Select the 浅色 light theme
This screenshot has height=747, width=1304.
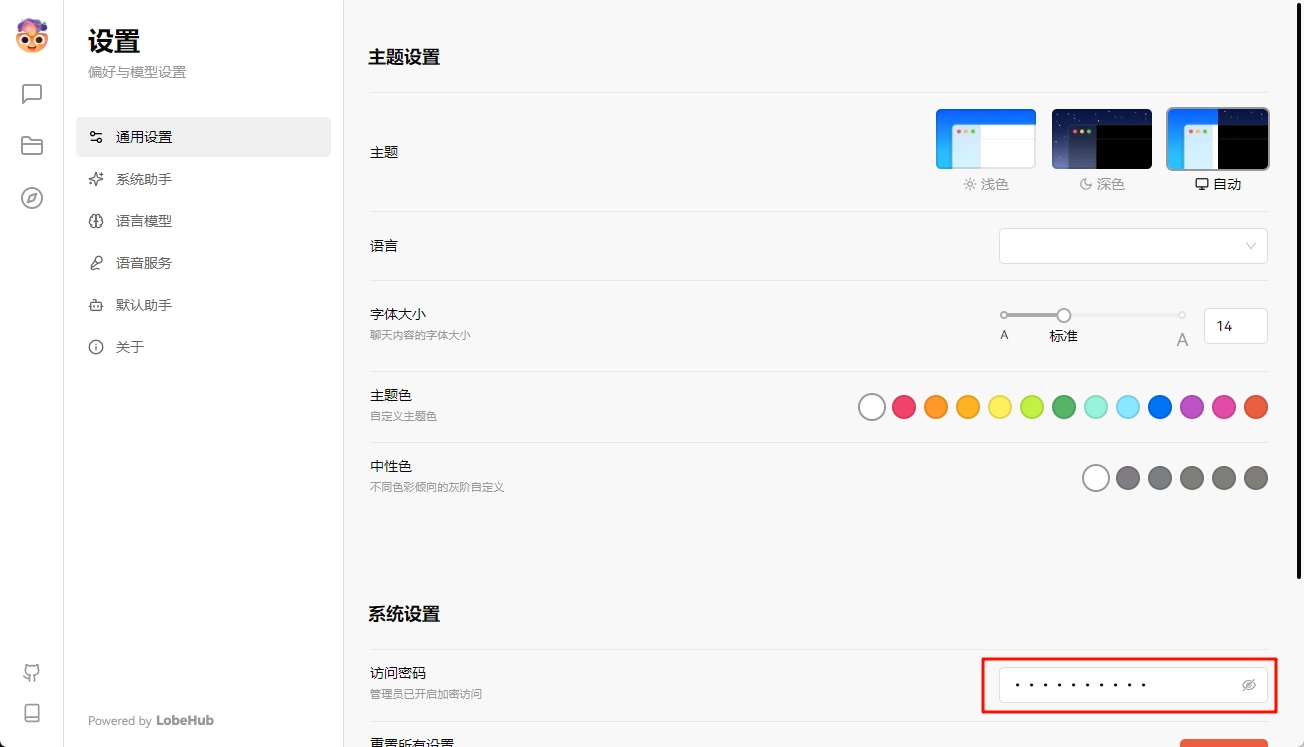[x=986, y=139]
